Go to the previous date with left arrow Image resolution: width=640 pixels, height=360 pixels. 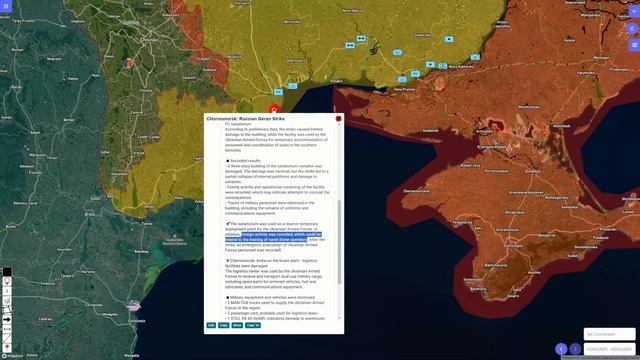(561, 349)
